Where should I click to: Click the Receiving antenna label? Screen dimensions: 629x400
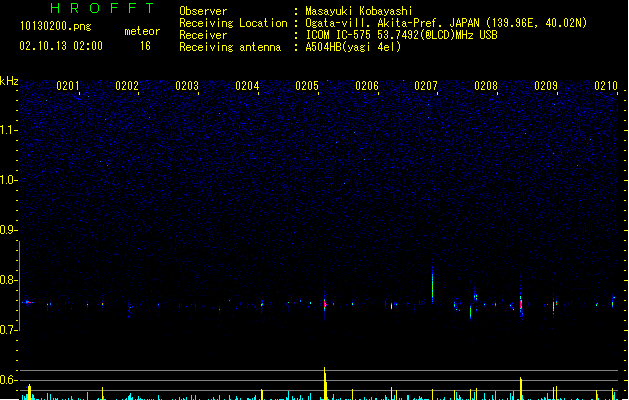230,47
